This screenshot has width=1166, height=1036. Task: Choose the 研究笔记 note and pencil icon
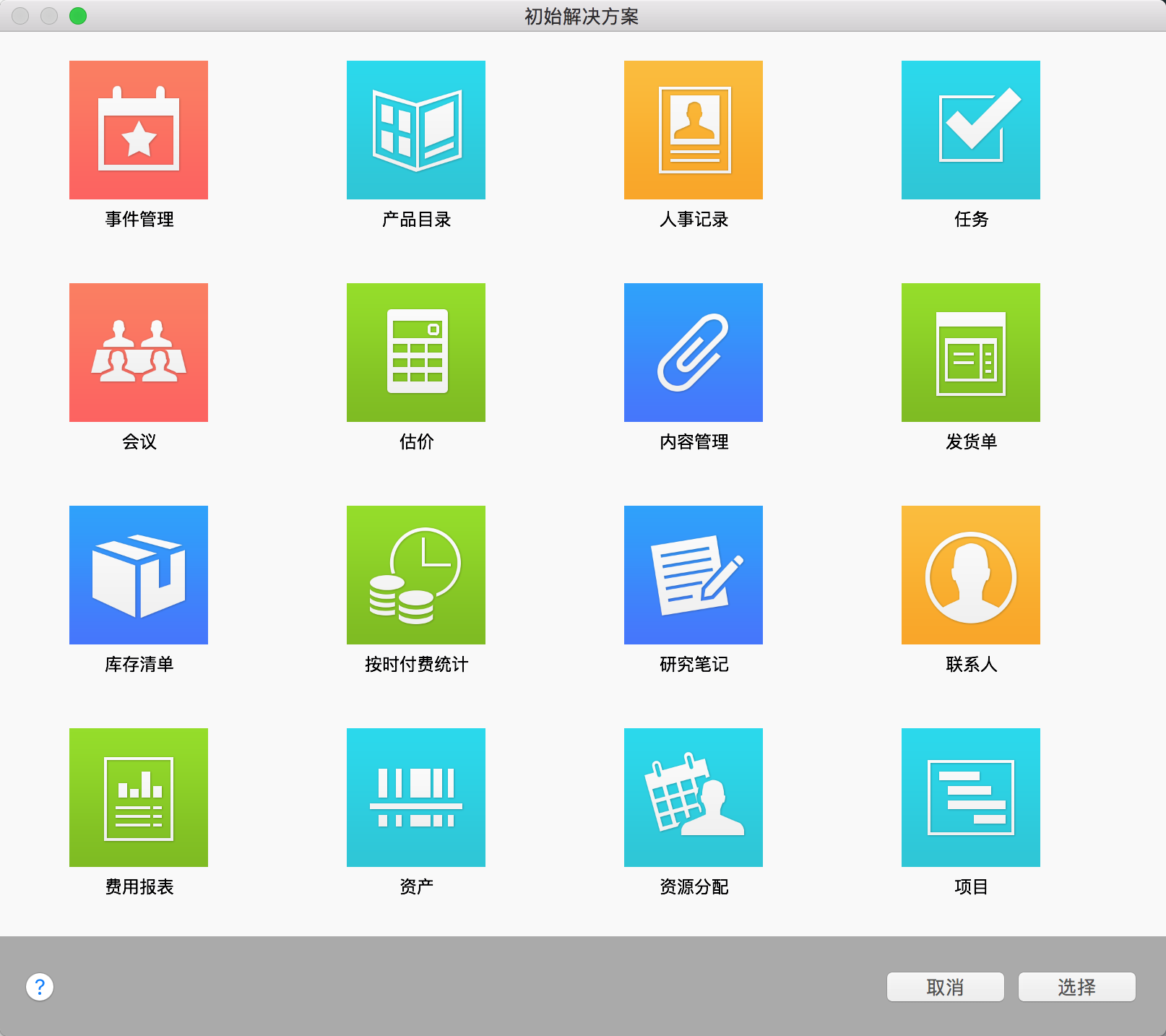694,575
